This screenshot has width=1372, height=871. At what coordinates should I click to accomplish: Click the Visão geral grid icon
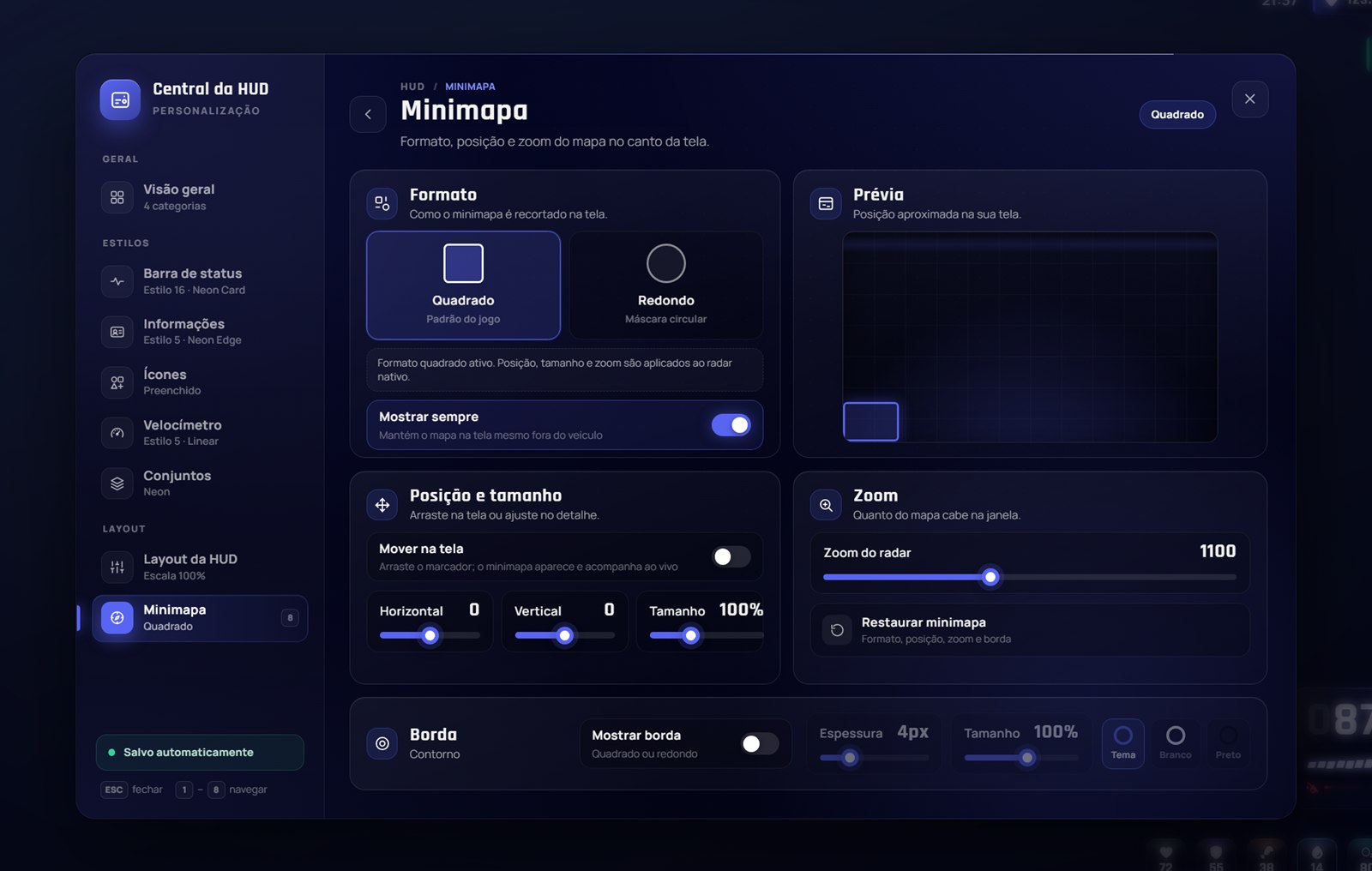(x=117, y=197)
